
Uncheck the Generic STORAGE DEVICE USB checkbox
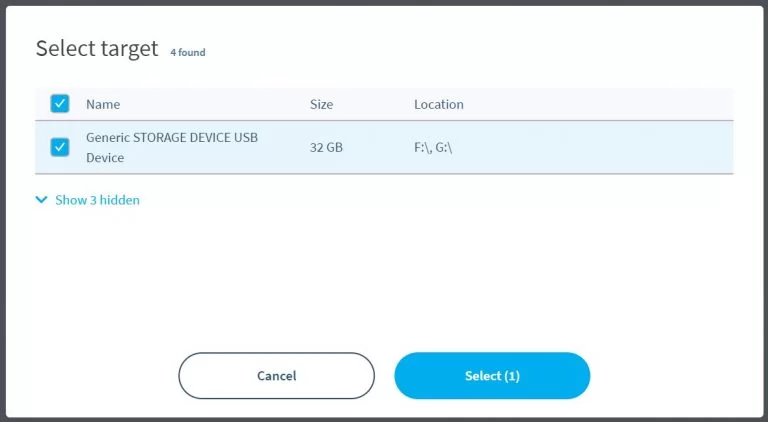pos(60,147)
